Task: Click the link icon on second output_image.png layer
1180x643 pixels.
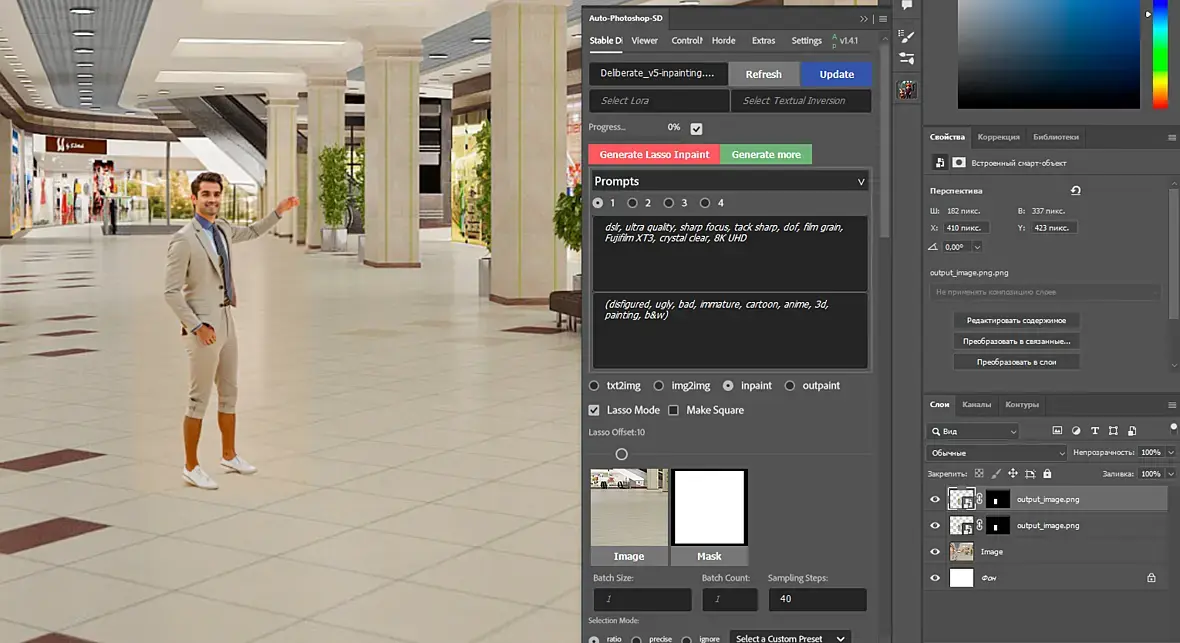Action: click(979, 526)
